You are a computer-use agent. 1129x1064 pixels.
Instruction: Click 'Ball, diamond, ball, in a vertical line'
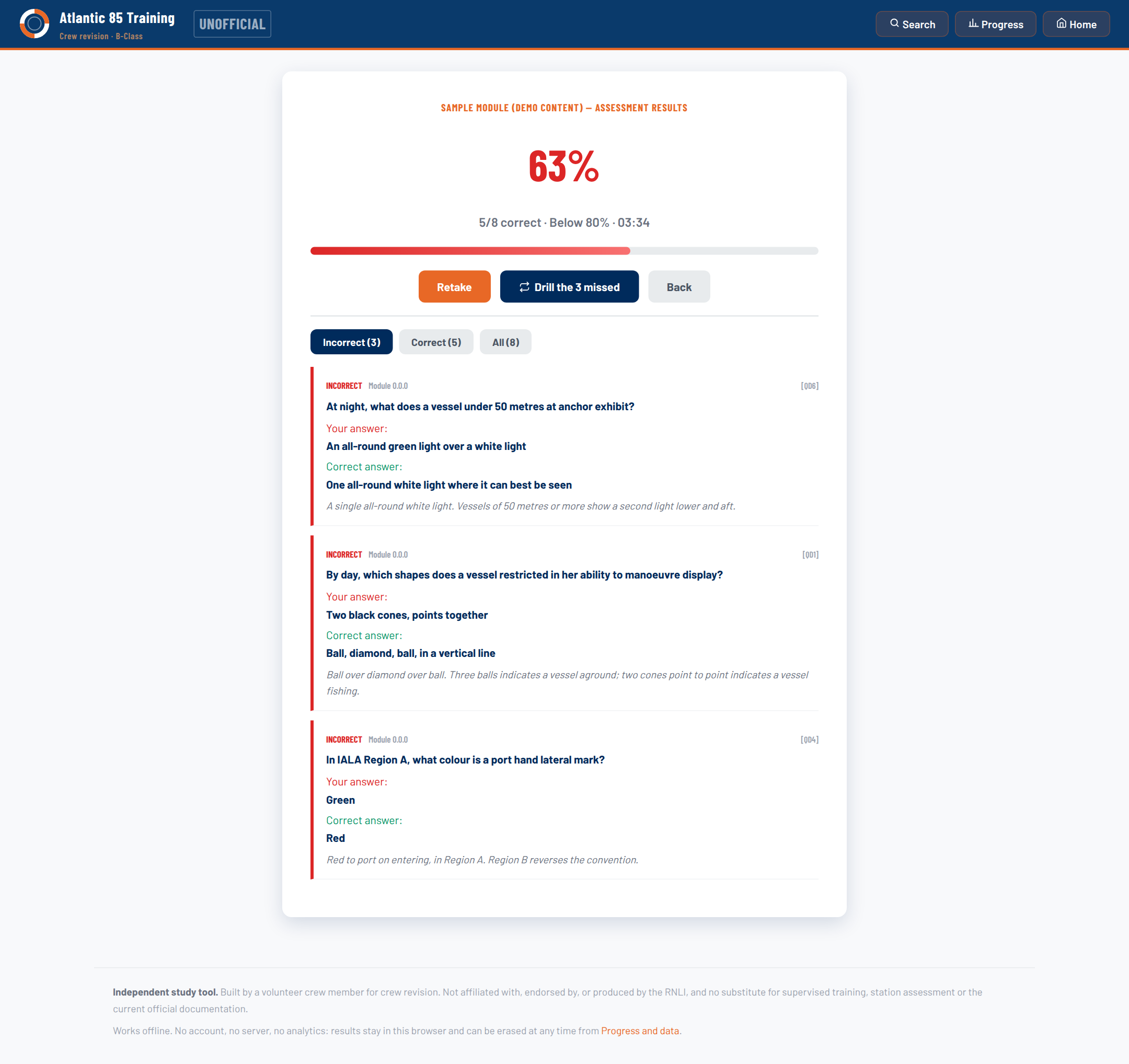[x=411, y=653]
